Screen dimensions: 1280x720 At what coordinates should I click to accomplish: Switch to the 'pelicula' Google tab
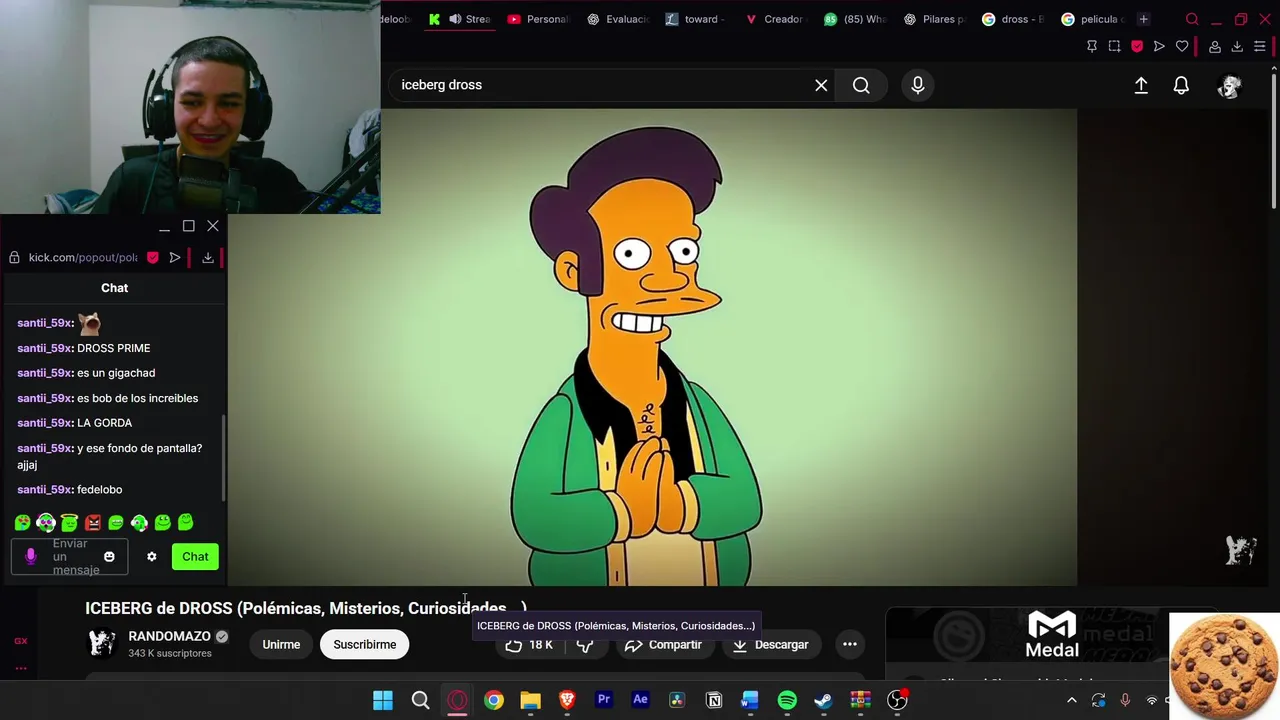coord(1092,19)
